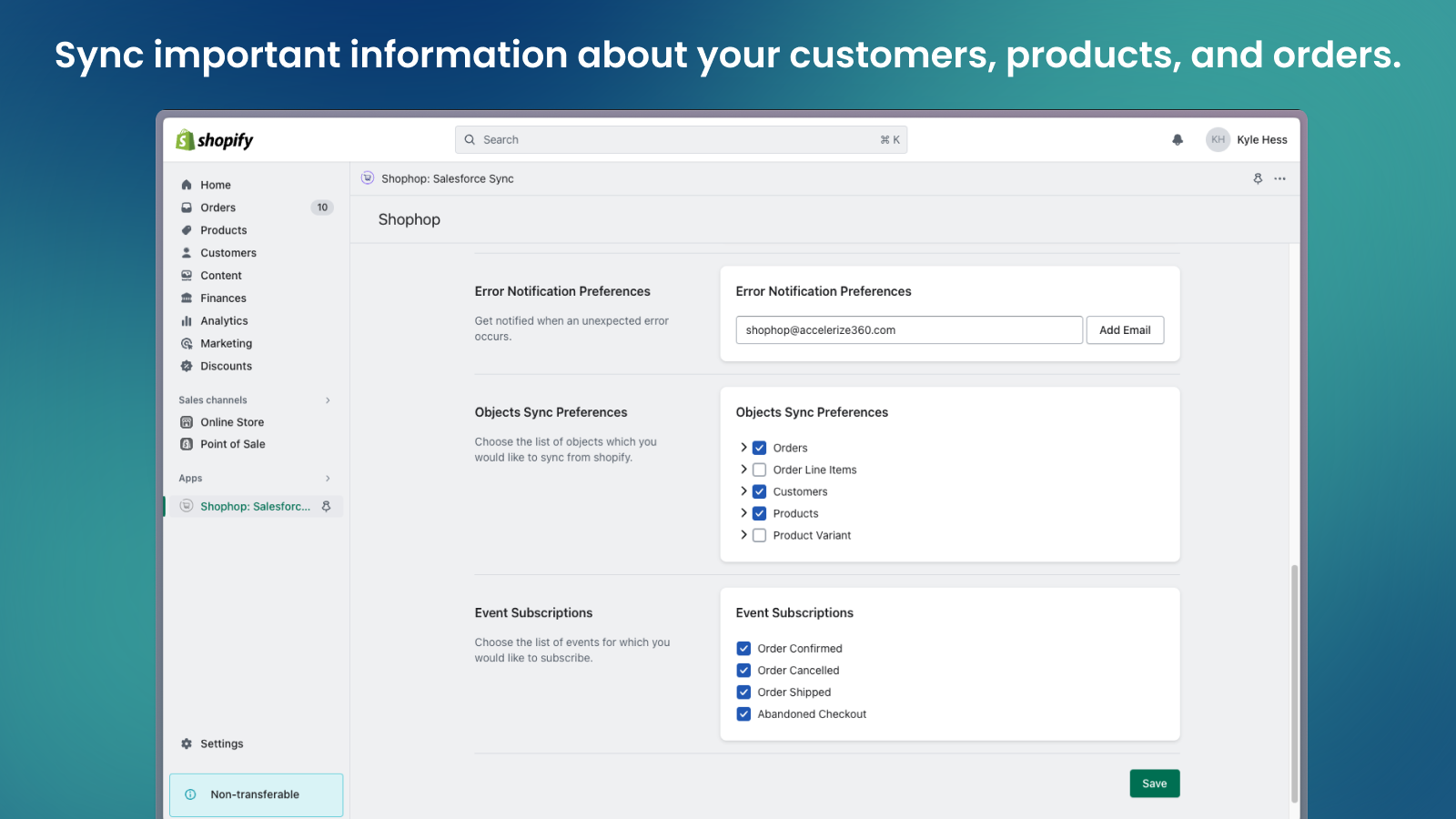Uncheck the Orders sync checkbox
Viewport: 1456px width, 819px height.
pos(759,448)
